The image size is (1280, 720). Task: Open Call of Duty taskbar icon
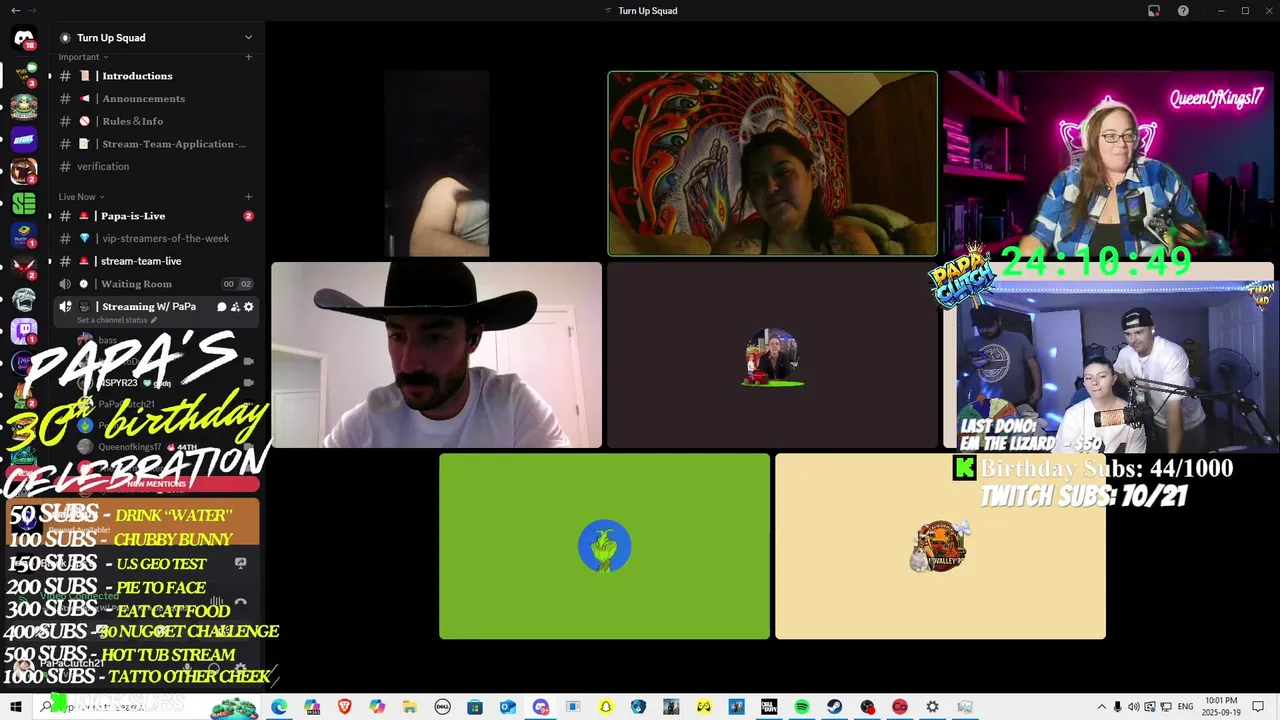[769, 707]
